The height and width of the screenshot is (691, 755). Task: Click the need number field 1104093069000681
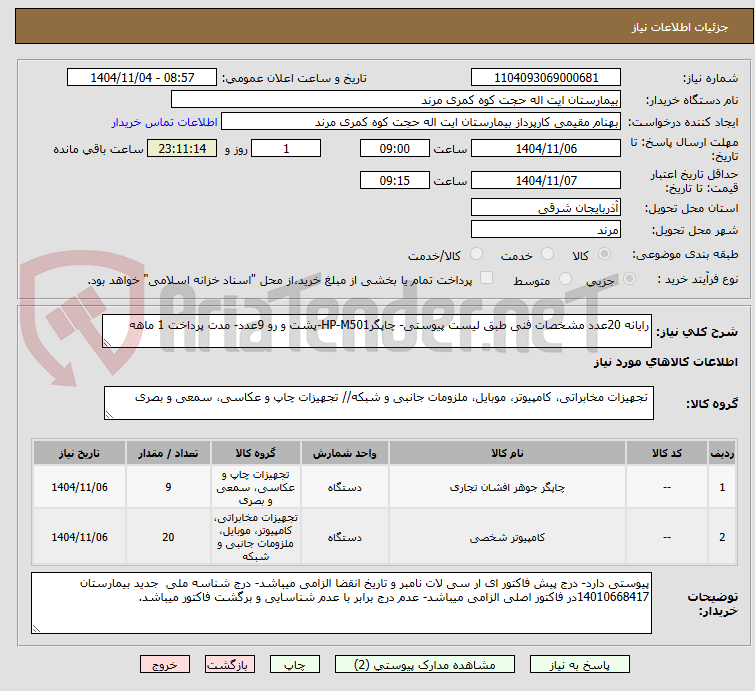click(546, 78)
